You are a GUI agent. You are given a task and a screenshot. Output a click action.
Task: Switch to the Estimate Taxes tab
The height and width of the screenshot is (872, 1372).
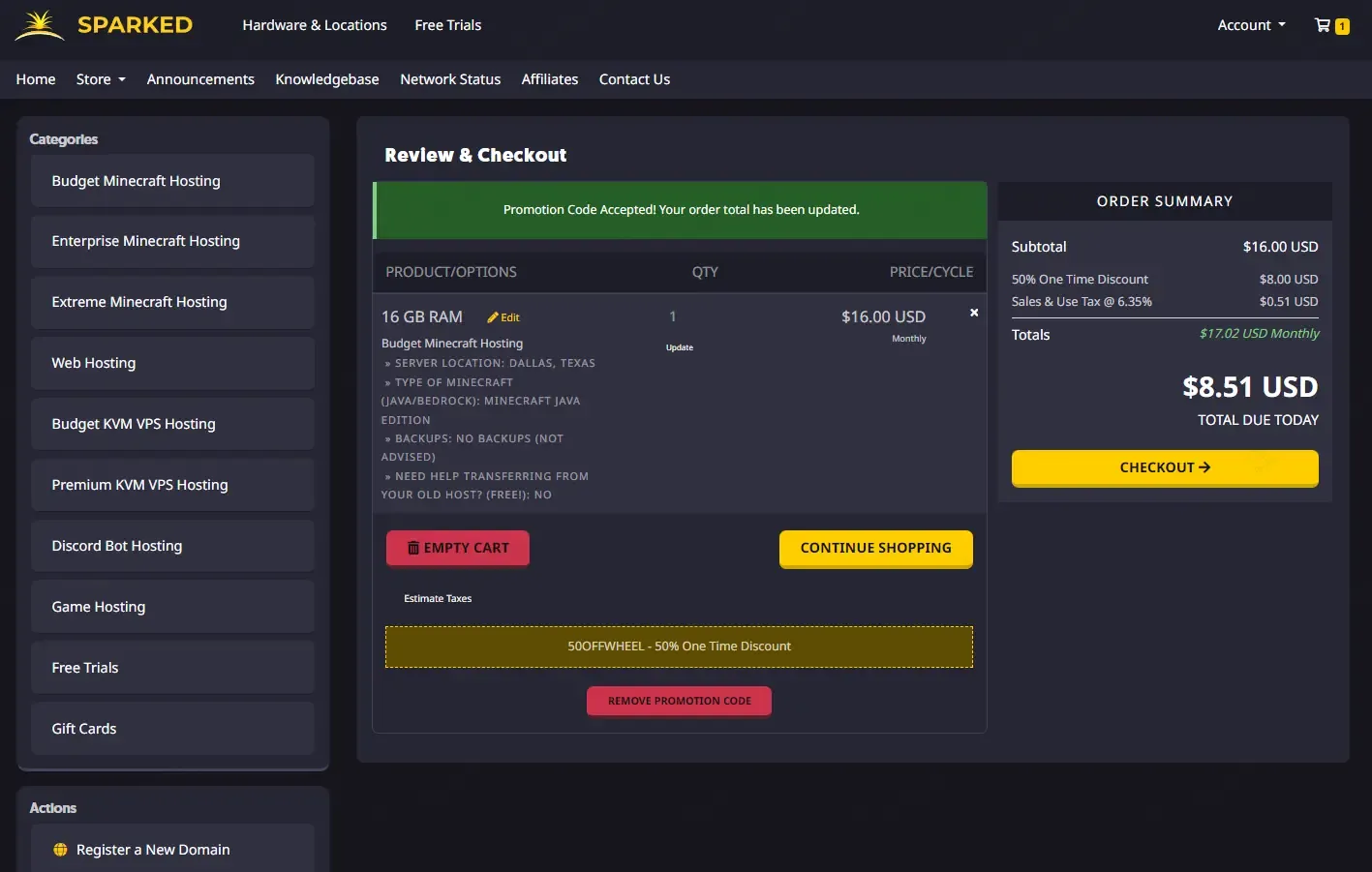[438, 598]
